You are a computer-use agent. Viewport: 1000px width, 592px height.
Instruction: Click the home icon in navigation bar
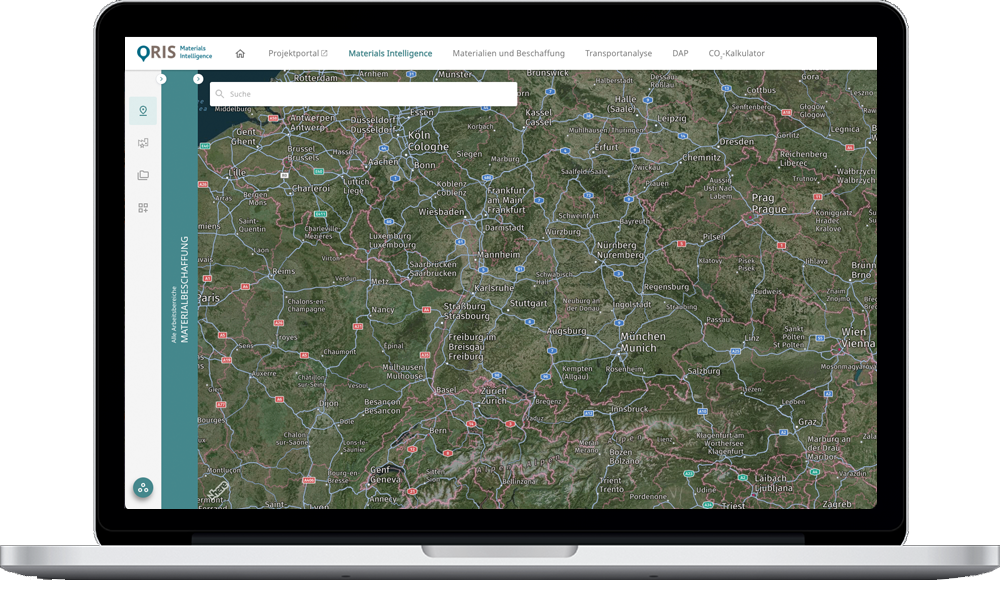240,54
